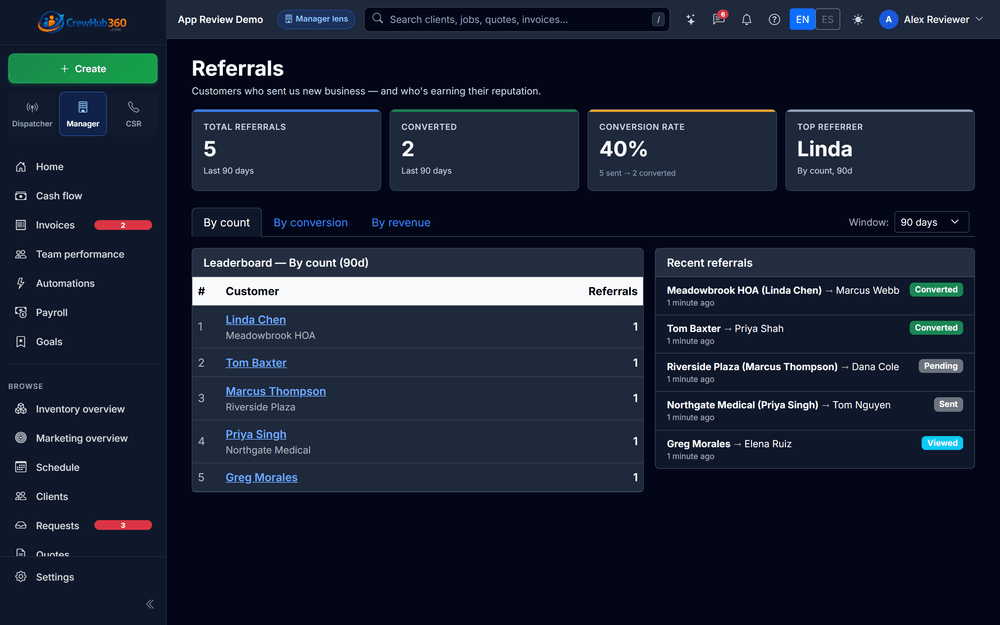This screenshot has width=1000, height=625.
Task: Switch language to EN
Action: tap(802, 19)
